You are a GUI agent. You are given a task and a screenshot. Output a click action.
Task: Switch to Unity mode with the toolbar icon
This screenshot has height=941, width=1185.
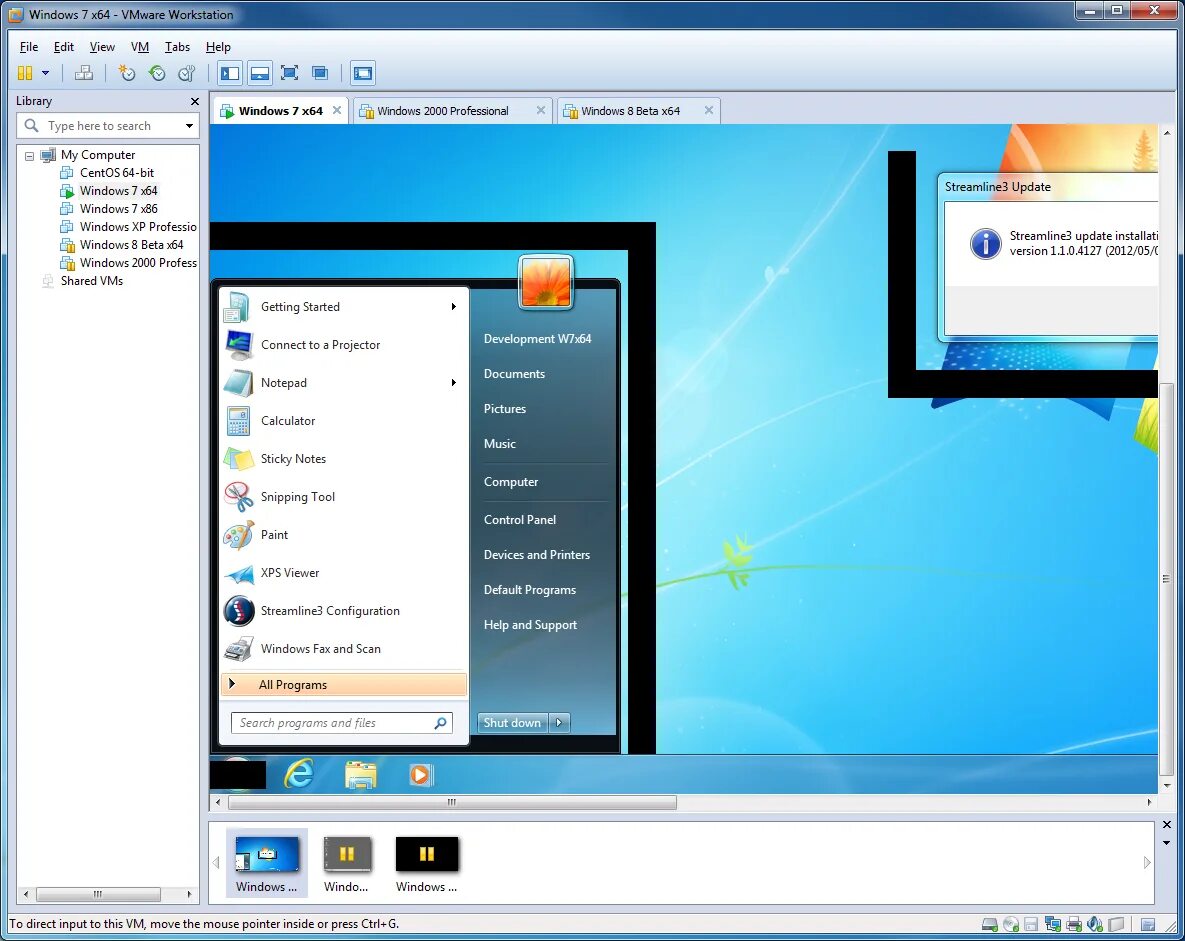click(320, 73)
